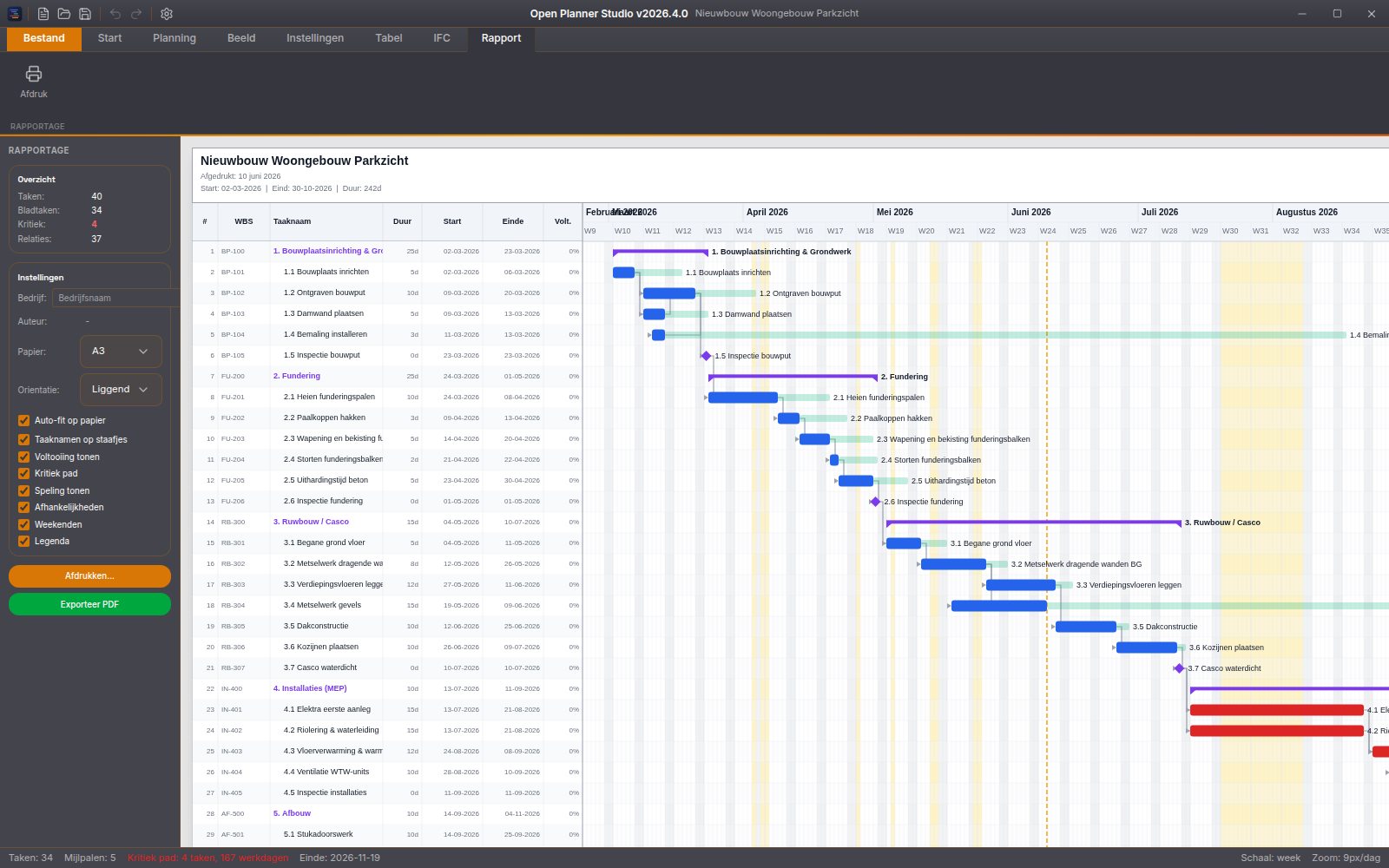This screenshot has width=1389, height=868.
Task: Click the Juni 2026 month header
Action: [1030, 213]
